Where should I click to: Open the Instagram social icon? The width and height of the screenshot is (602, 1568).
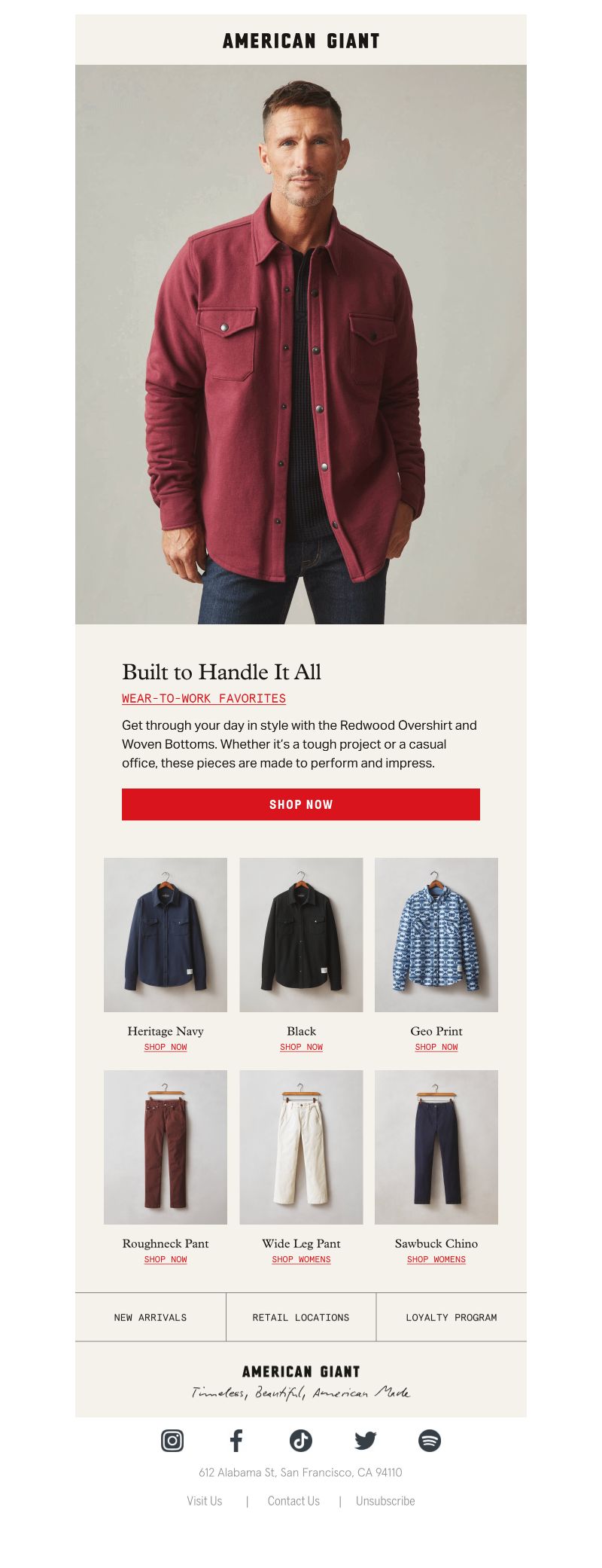click(172, 1441)
